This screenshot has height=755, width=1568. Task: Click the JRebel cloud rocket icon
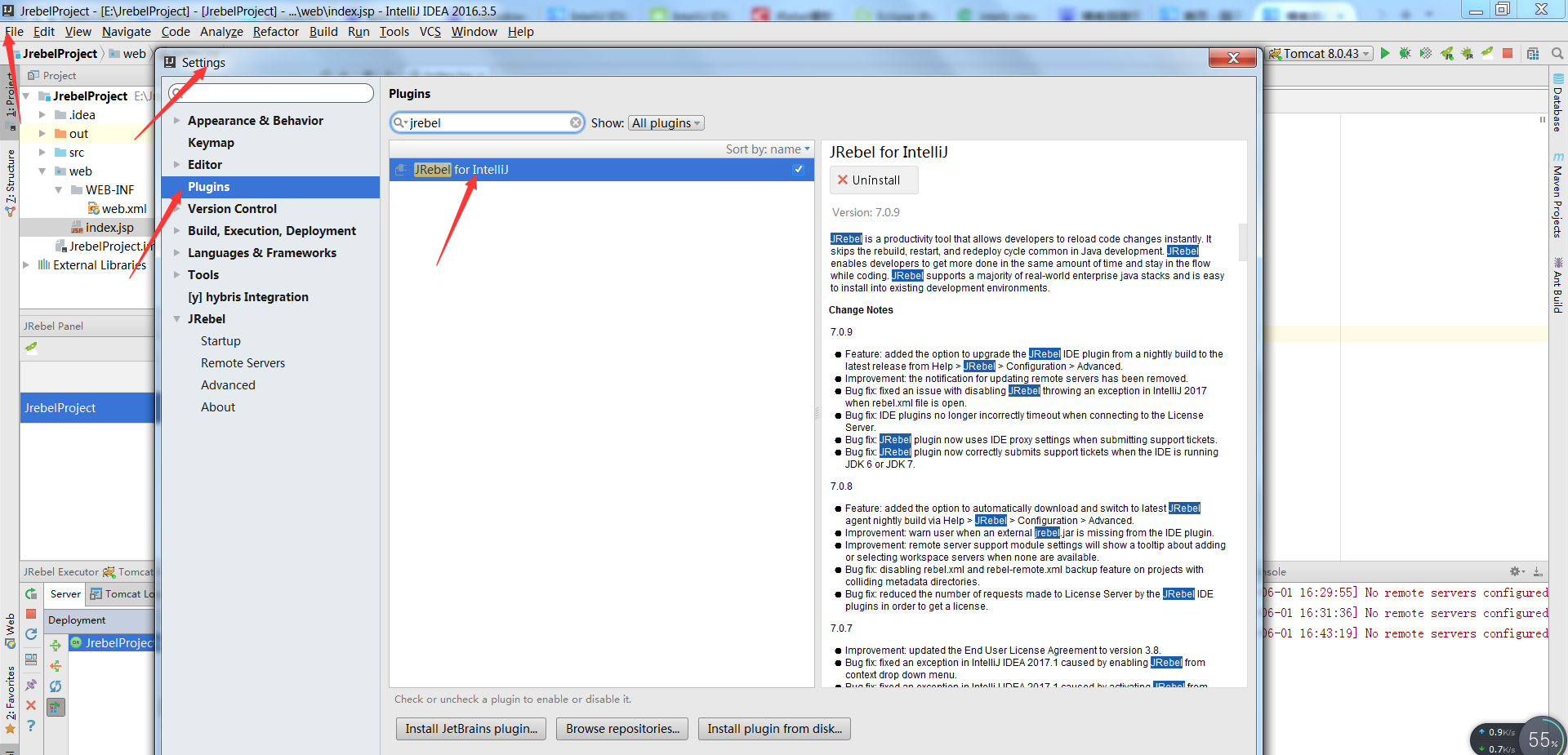coord(1488,54)
